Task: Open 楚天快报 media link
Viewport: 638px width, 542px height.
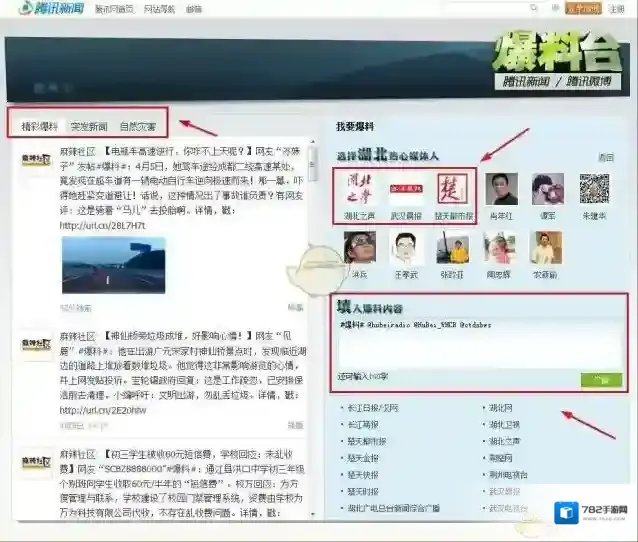Action: pos(363,475)
